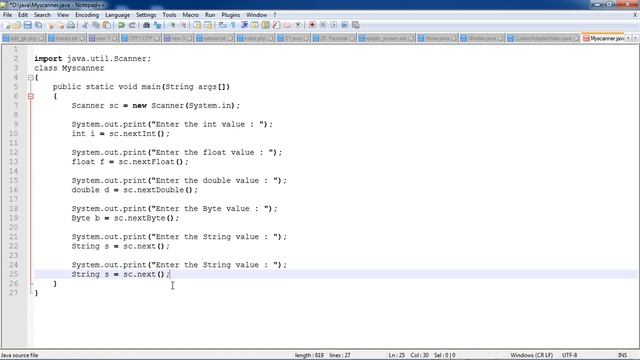
Task: Toggle synchronize vertical scrolling
Action: [198, 25]
